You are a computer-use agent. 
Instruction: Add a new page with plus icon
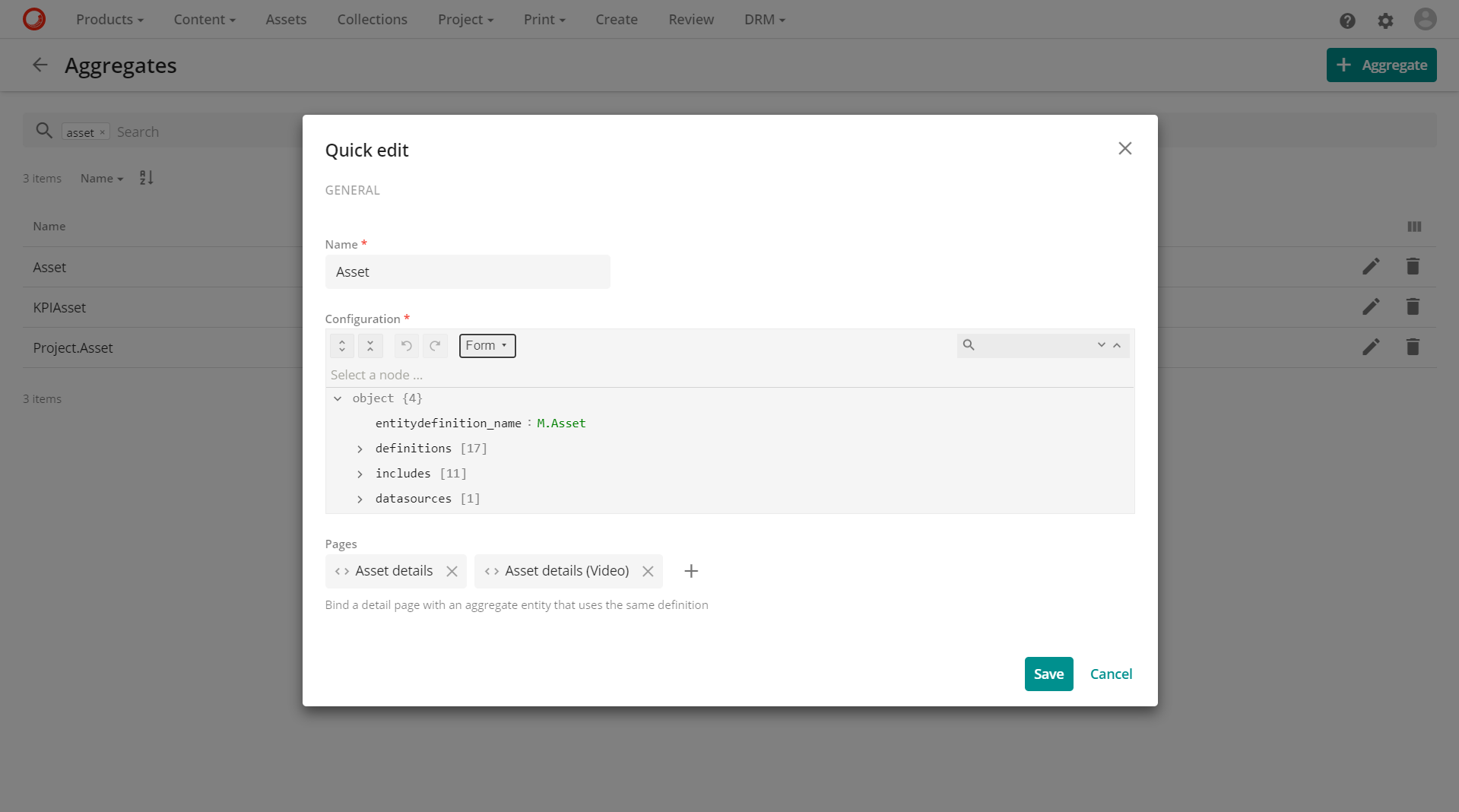pos(691,571)
